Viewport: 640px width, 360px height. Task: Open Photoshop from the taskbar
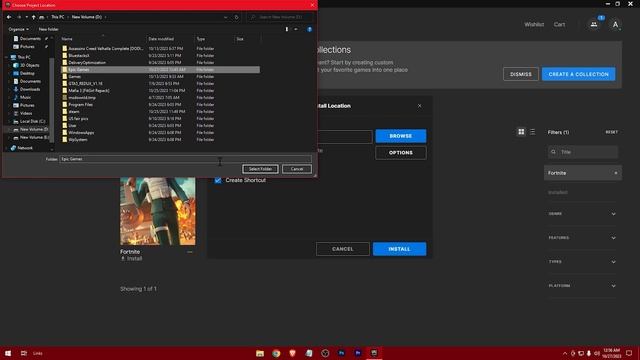[x=342, y=353]
